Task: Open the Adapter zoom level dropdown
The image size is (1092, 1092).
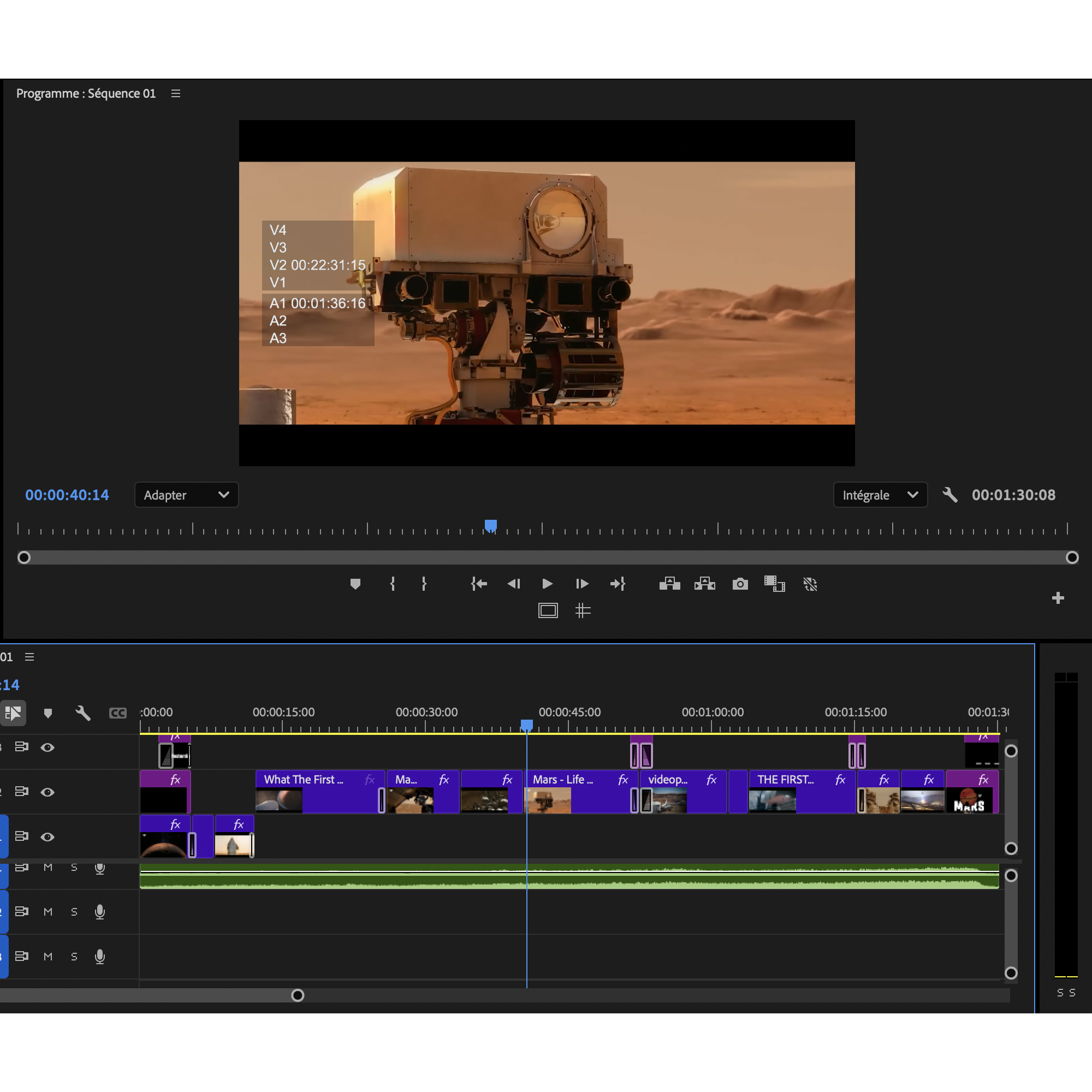Action: [187, 495]
